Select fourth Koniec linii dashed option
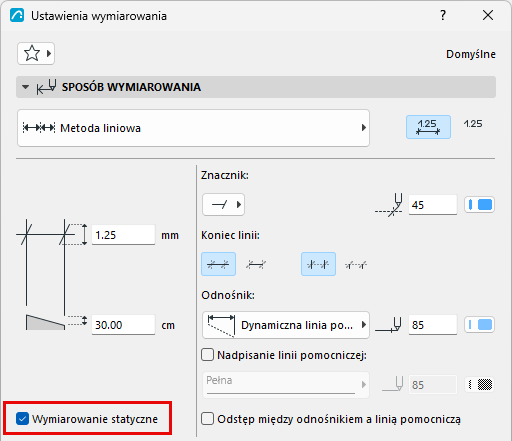512x441 pixels. click(356, 265)
